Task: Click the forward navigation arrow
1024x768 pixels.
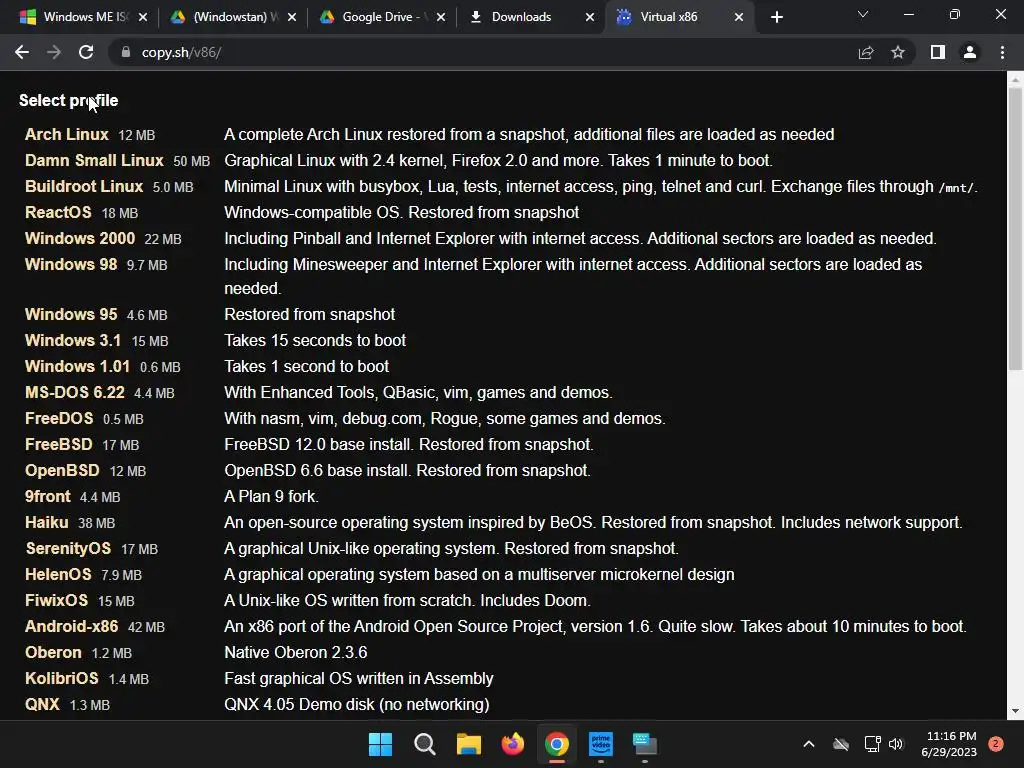Action: pyautogui.click(x=54, y=52)
